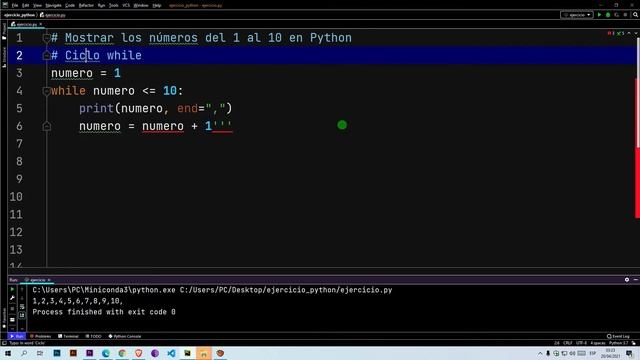Launch Visual Studio Code from the taskbar

click(171, 353)
